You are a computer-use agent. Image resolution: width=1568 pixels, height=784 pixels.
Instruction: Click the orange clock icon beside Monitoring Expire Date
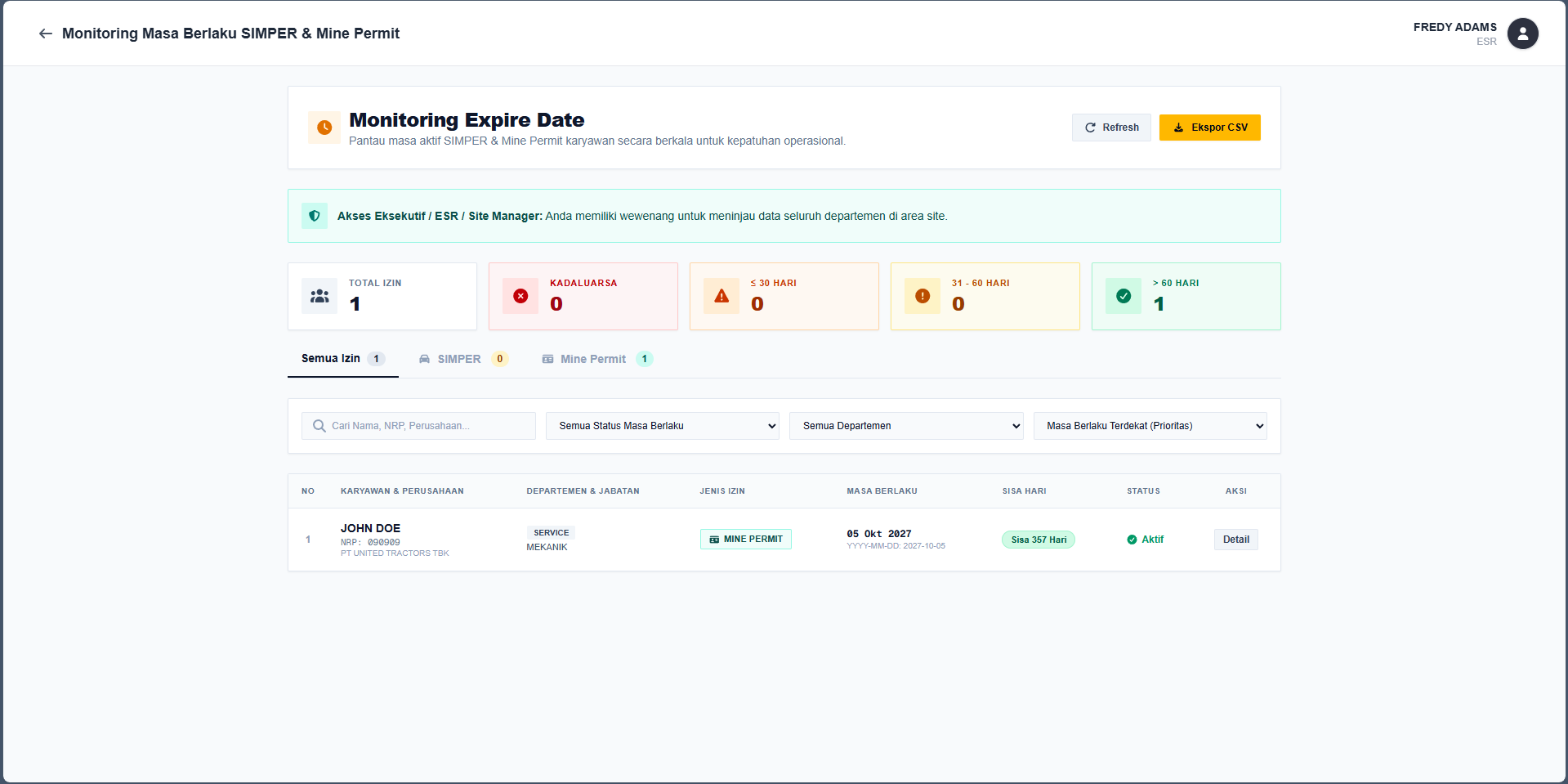tap(324, 128)
